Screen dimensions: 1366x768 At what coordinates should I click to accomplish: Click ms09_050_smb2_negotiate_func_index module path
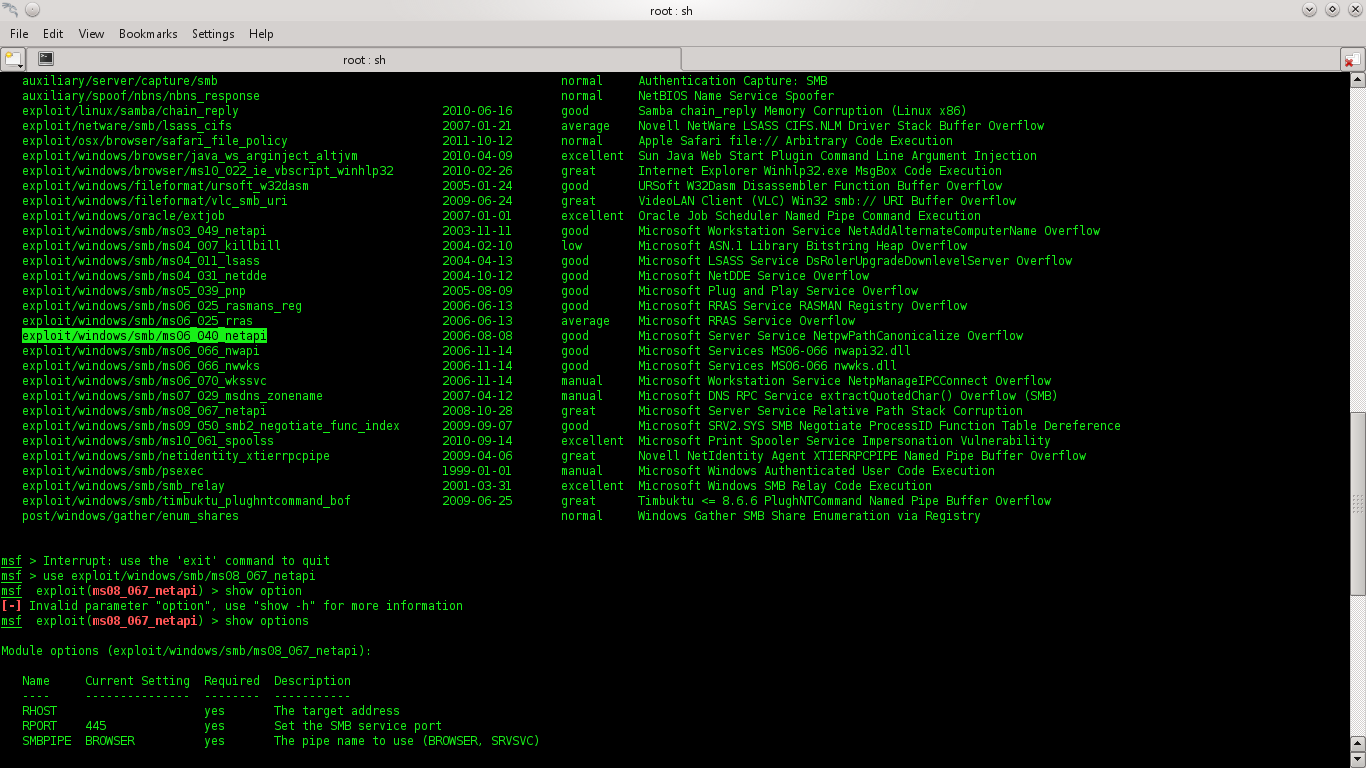coord(211,426)
